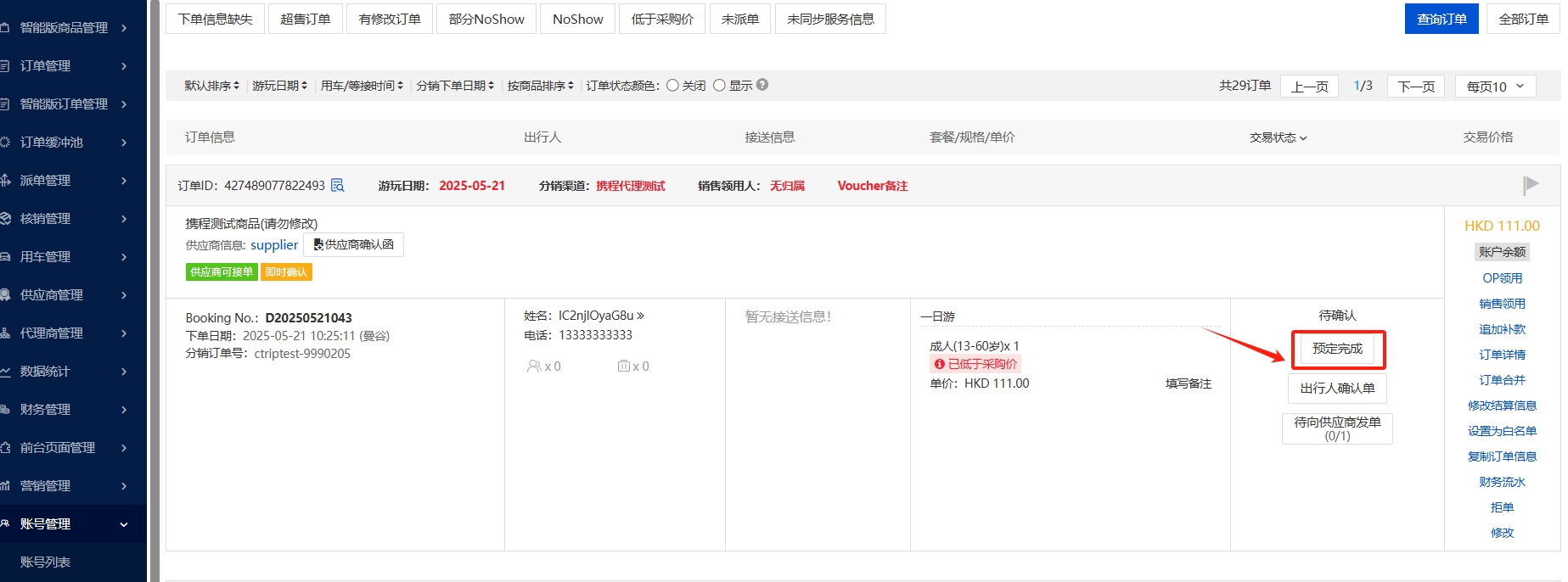Expand 订单管理 sidebar menu
This screenshot has width=1568, height=582.
tap(73, 65)
